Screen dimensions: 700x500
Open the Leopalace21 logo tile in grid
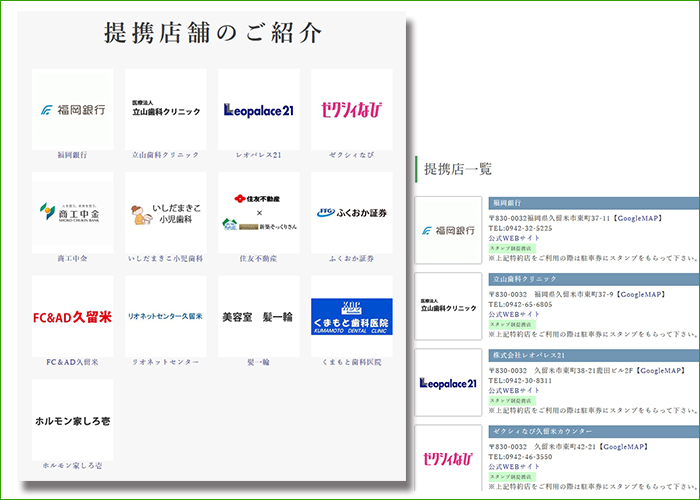click(x=258, y=109)
